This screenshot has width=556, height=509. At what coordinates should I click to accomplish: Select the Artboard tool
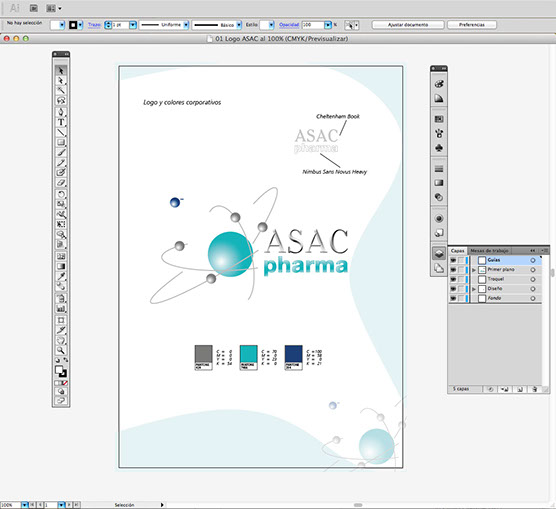(x=61, y=320)
